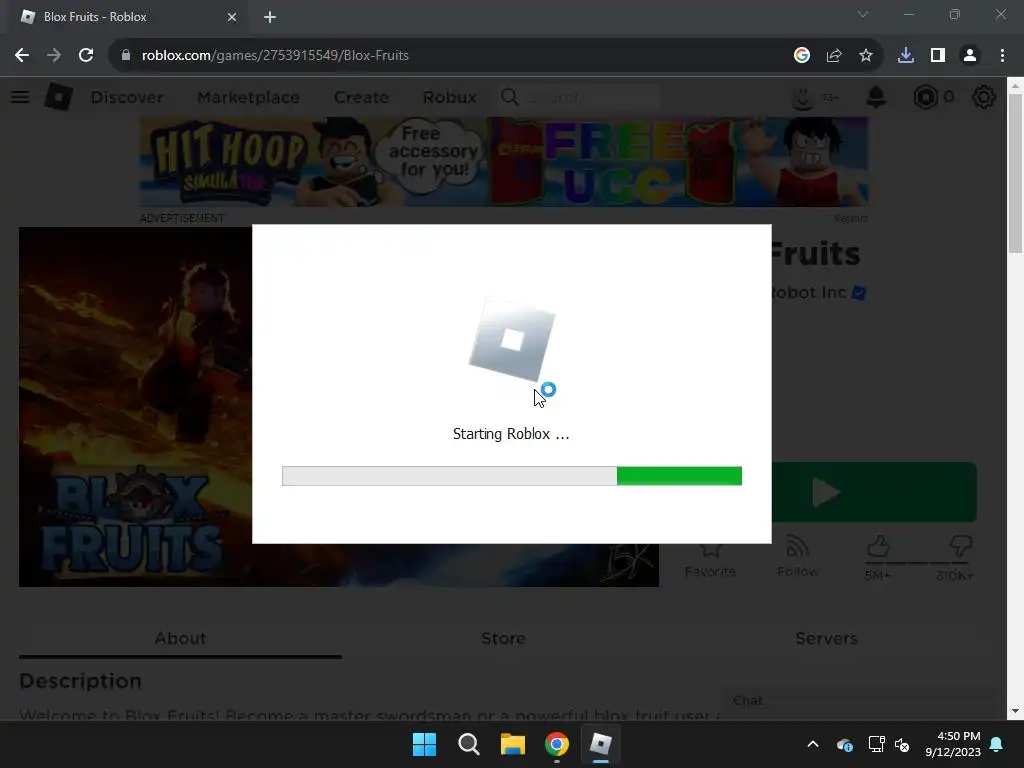The height and width of the screenshot is (768, 1024).
Task: Open the Robux balance icon
Action: 925,97
